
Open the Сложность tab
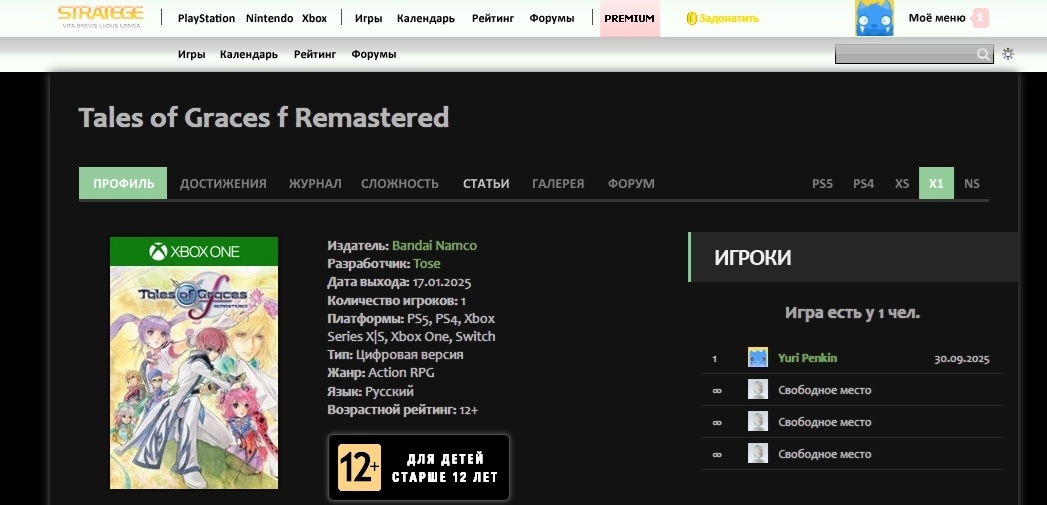pos(399,183)
